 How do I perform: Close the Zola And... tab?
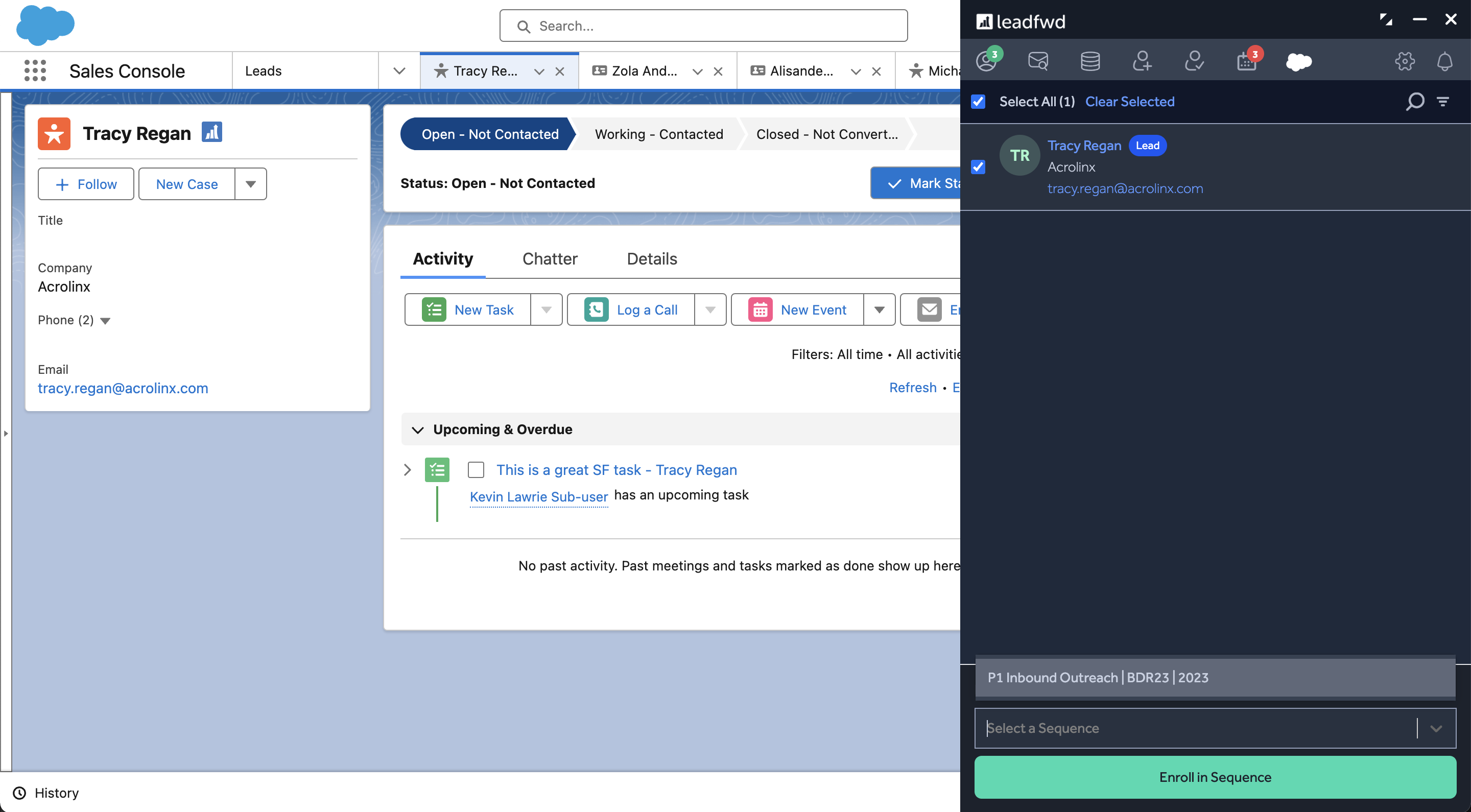coord(718,71)
